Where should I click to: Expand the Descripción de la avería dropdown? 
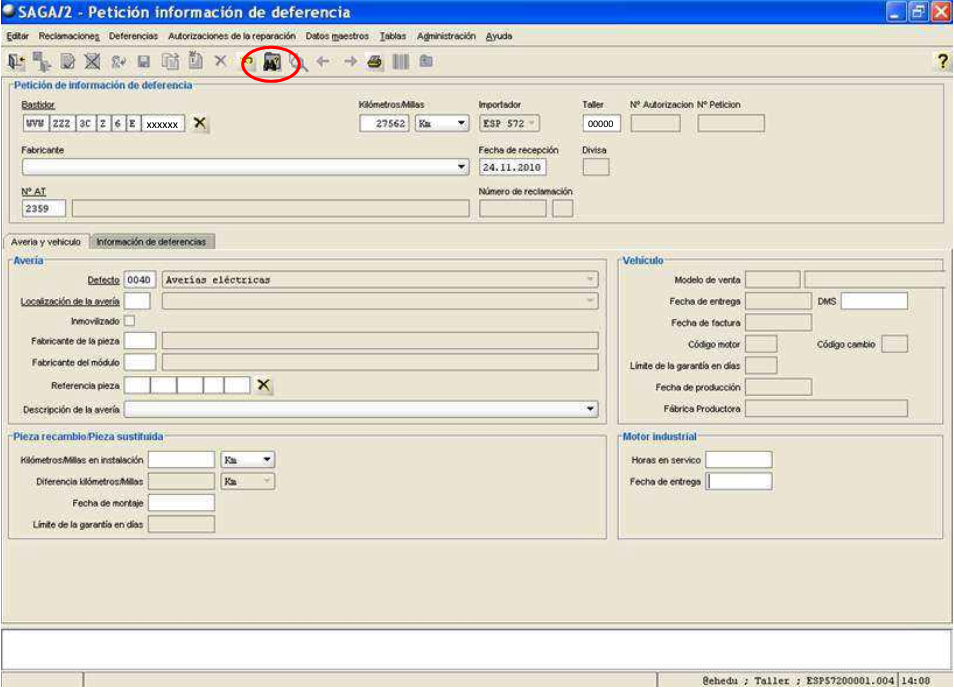coord(590,409)
